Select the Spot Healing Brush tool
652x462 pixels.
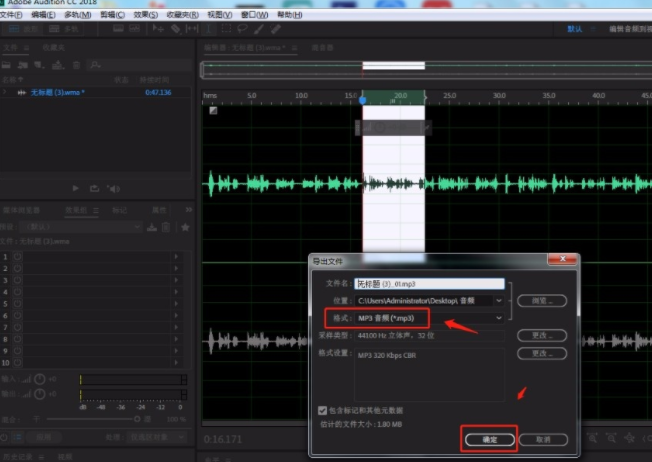point(276,29)
